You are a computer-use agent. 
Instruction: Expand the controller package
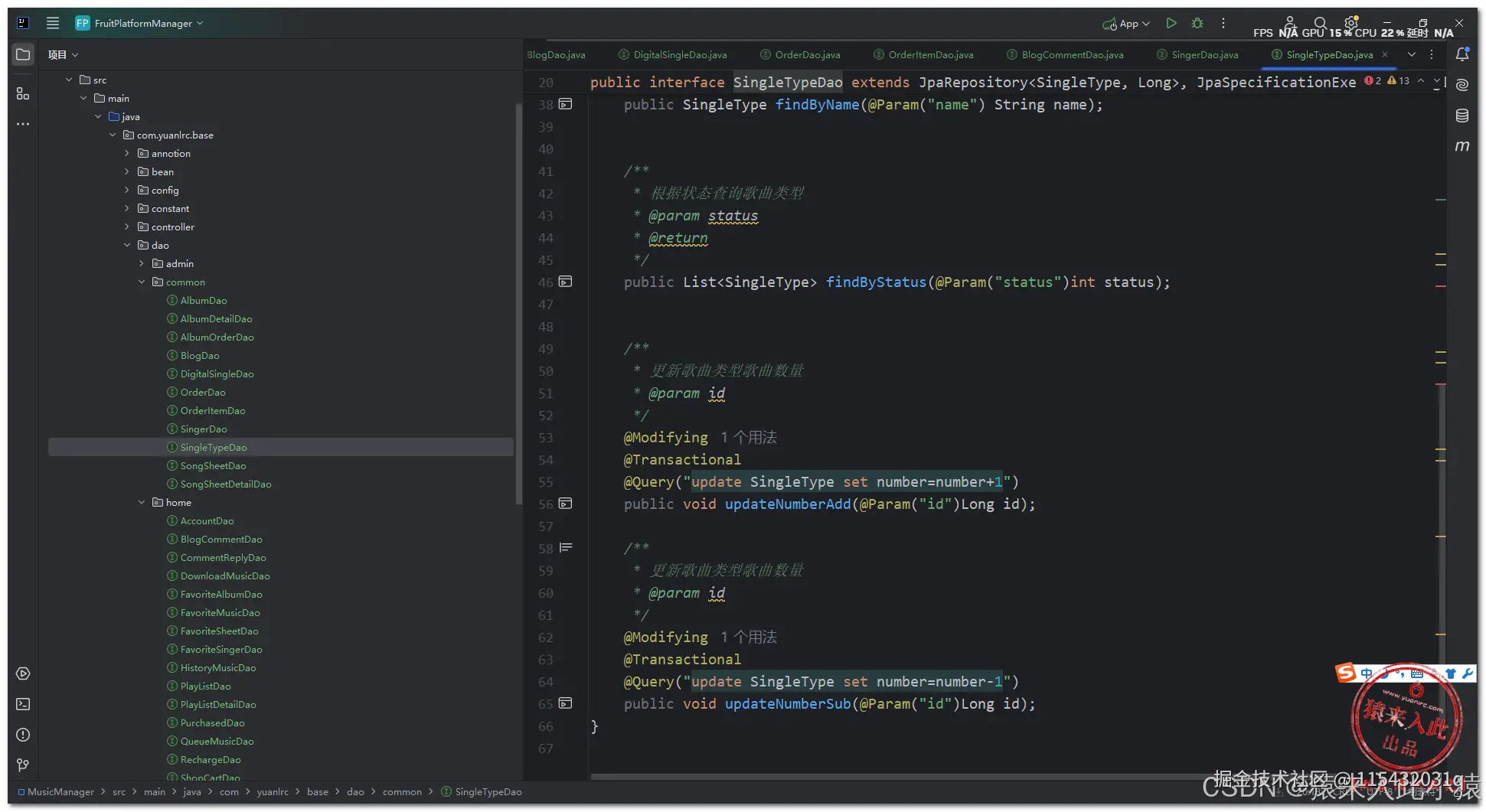click(127, 227)
